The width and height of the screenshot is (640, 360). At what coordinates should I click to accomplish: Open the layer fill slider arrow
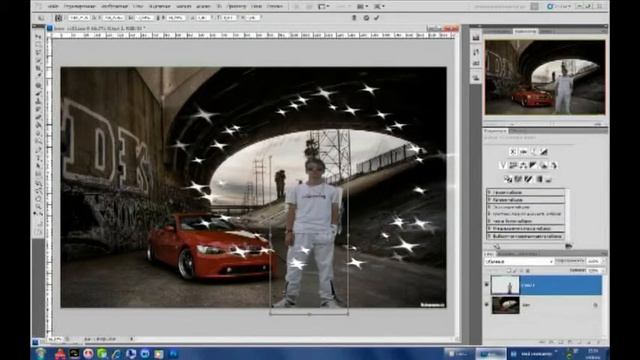[603, 271]
